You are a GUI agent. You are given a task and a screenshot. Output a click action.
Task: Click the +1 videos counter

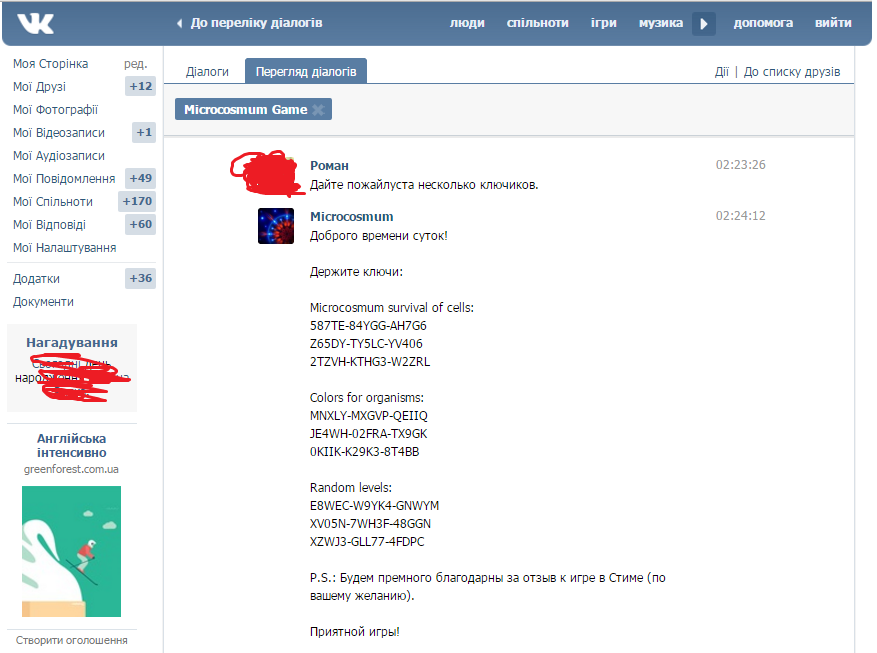point(144,133)
